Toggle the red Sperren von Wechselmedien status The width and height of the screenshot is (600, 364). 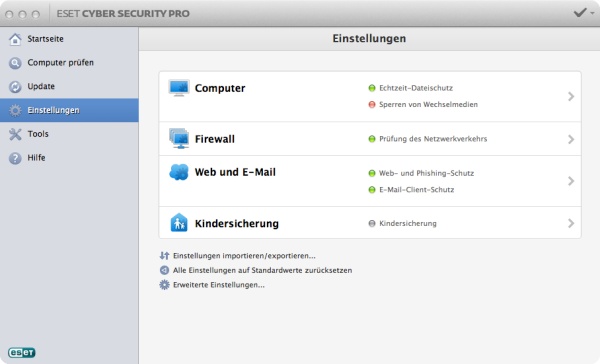pyautogui.click(x=372, y=104)
